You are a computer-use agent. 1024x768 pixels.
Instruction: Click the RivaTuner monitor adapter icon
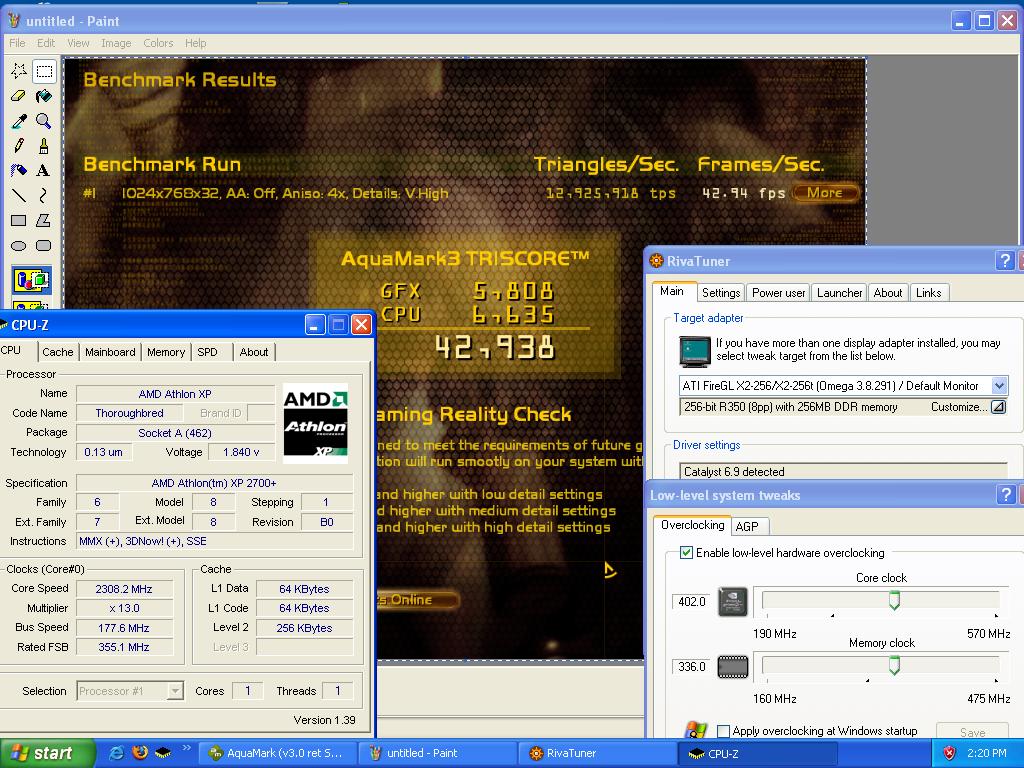pos(694,351)
